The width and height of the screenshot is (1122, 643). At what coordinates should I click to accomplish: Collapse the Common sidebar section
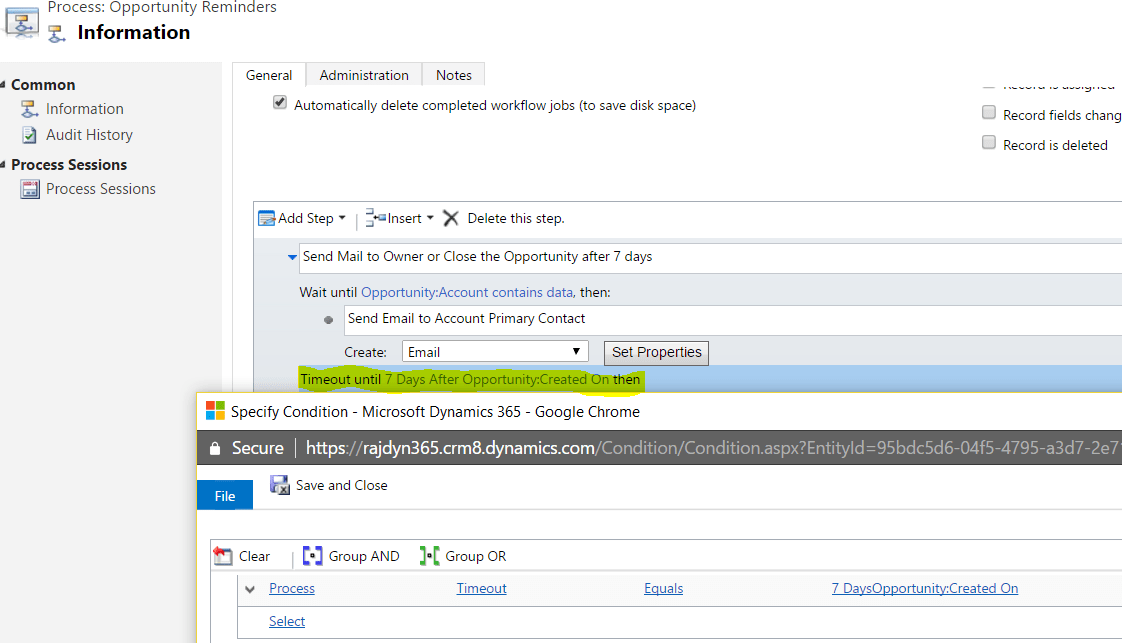tap(4, 84)
